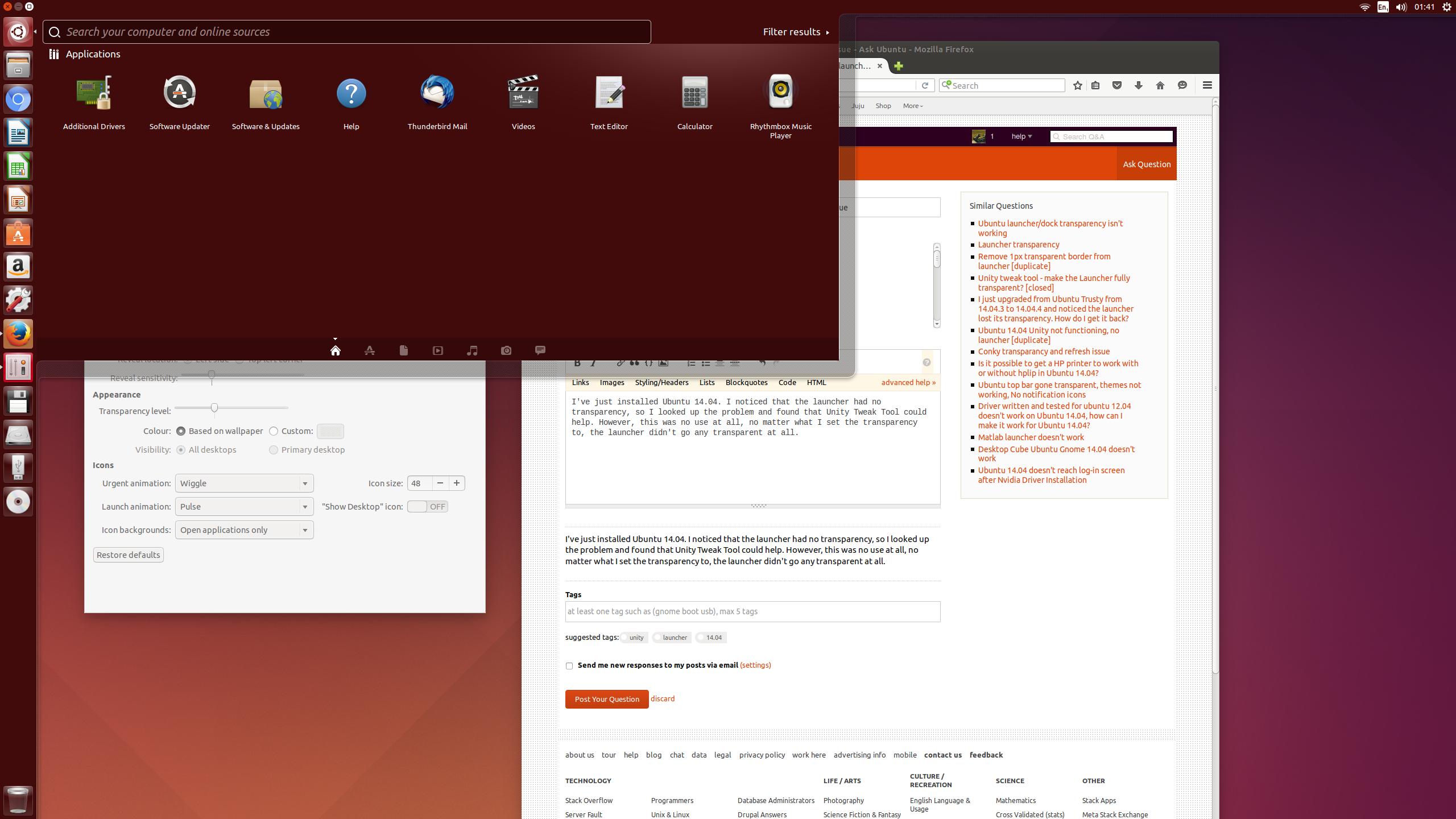Click the Dash search field
Viewport: 1456px width, 819px height.
(347, 32)
